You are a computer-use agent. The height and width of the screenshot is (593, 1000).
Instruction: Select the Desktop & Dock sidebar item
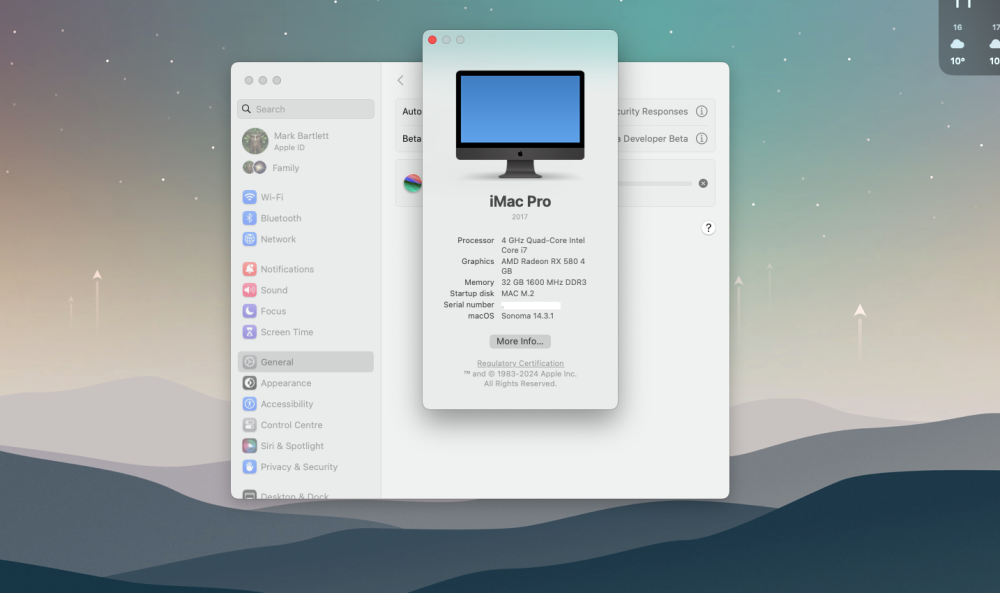[305, 495]
